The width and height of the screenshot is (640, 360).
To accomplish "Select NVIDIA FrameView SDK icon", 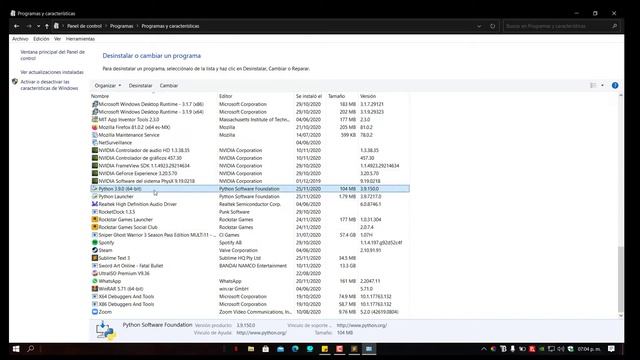I will [95, 166].
